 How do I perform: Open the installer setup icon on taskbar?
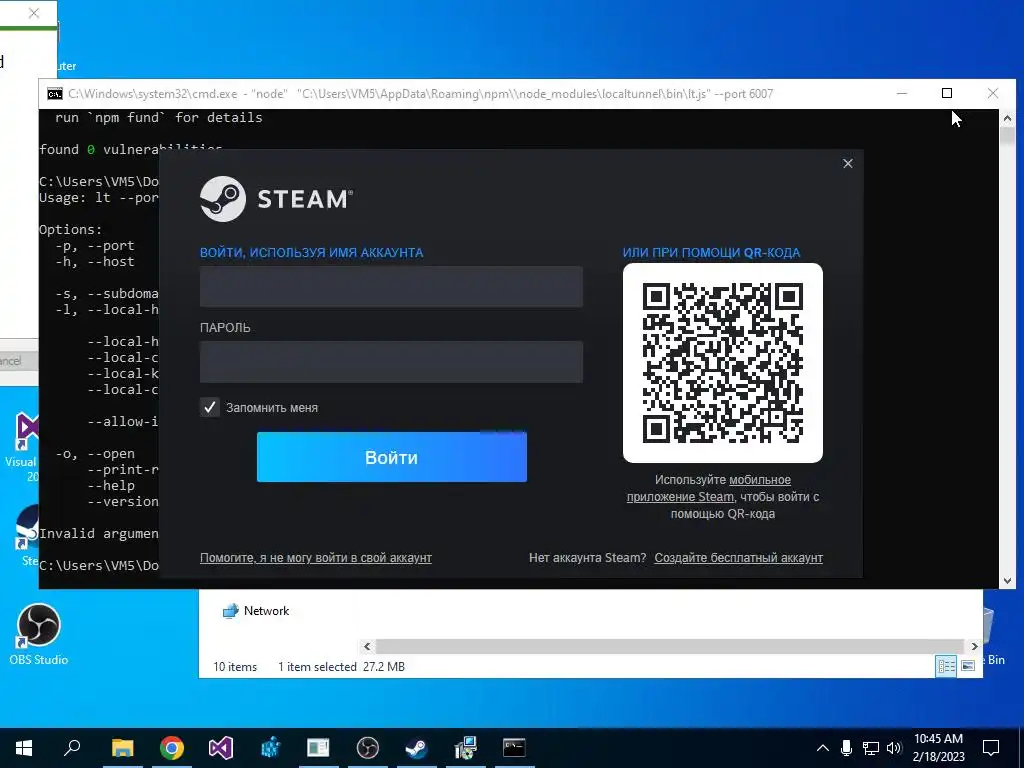465,748
